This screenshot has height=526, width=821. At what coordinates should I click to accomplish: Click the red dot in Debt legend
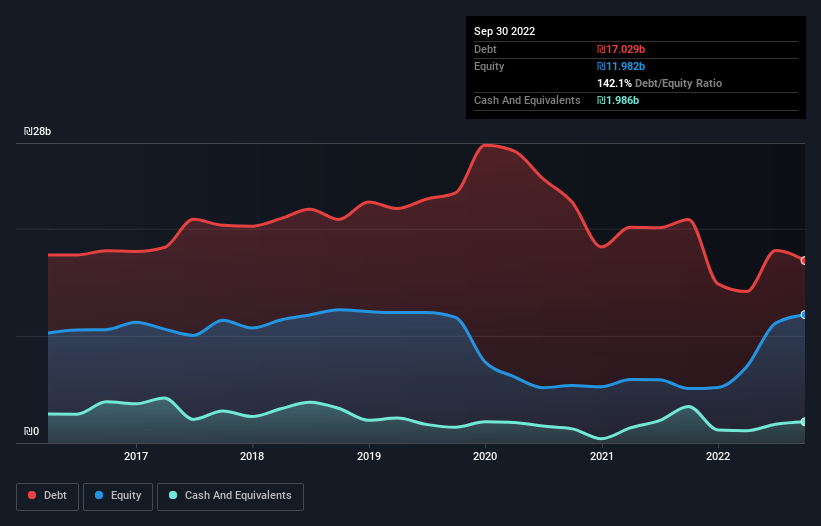coord(32,495)
